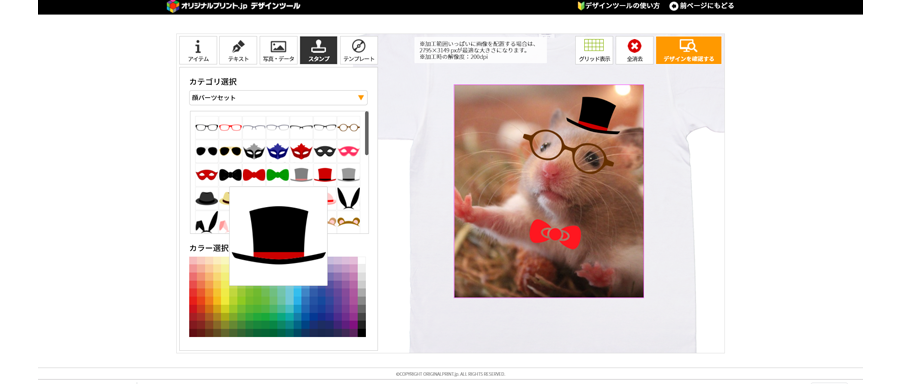Select the round glasses on the hamster
Viewport: 900px width, 384px height.
(x=568, y=151)
